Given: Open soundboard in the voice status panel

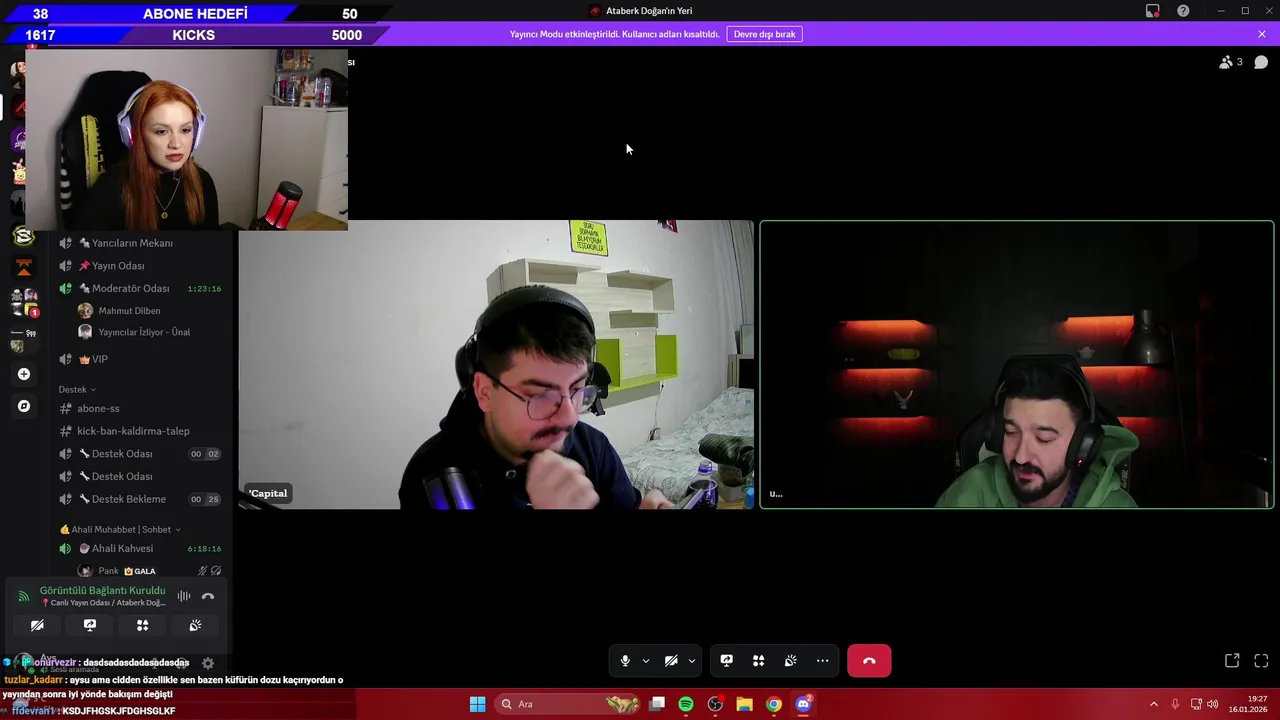Looking at the screenshot, I should (x=195, y=625).
